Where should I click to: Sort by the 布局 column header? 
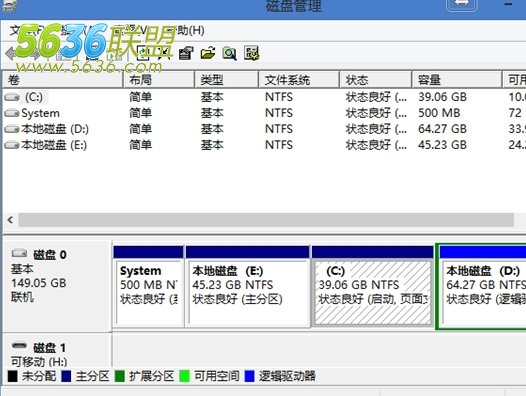[159, 80]
